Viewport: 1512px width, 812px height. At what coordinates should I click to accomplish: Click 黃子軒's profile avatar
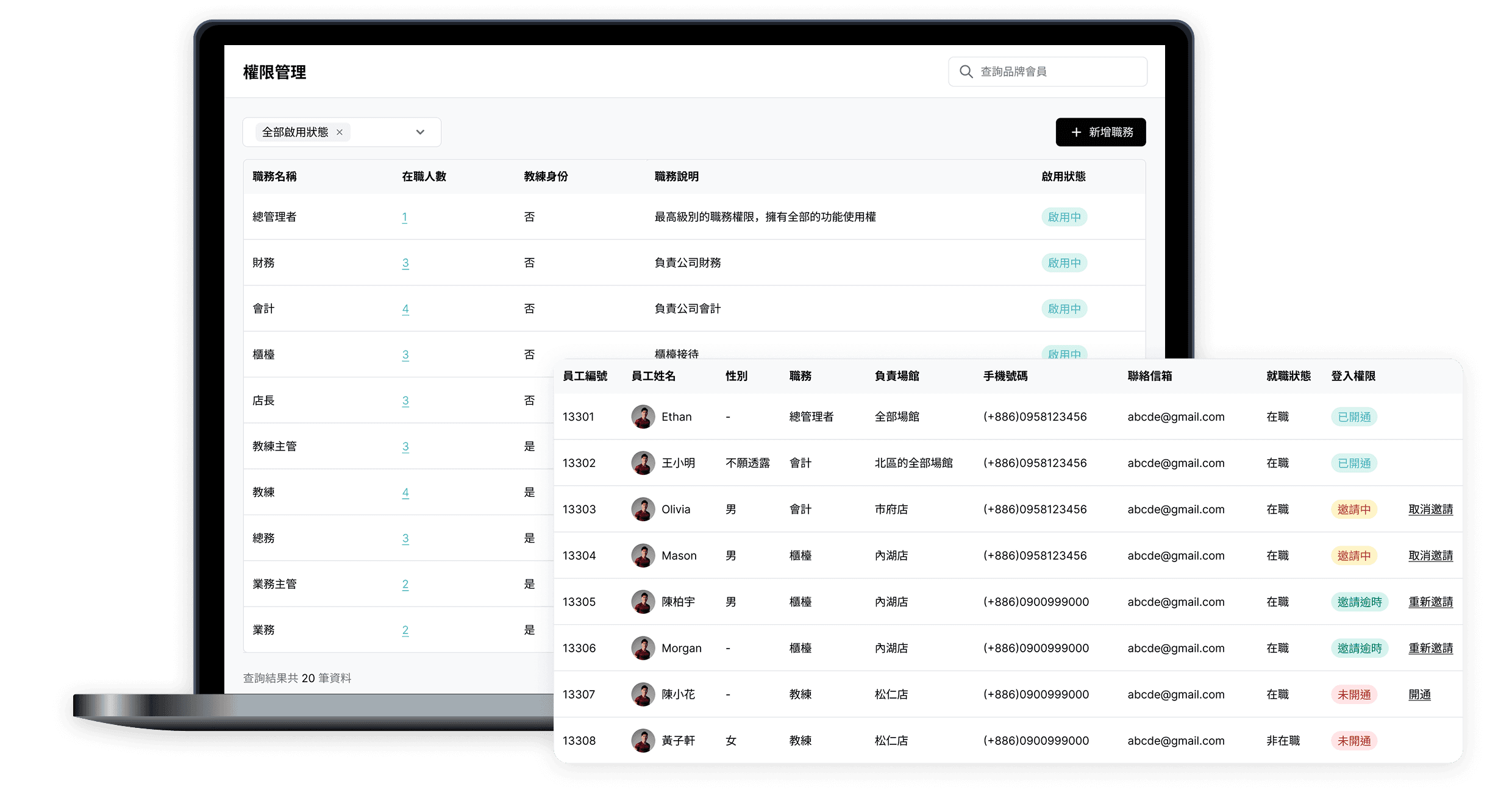click(x=643, y=740)
